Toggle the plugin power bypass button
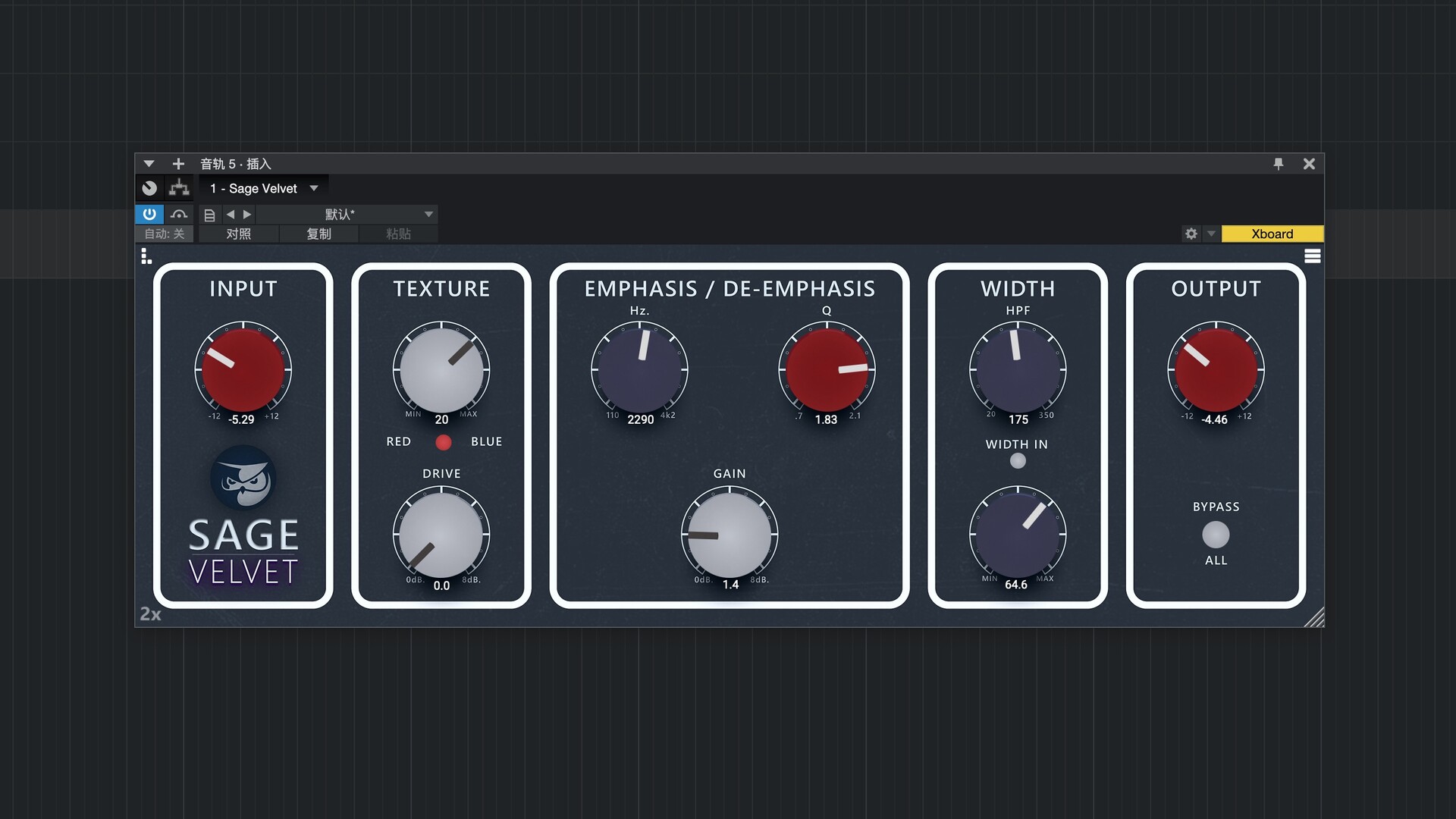 tap(149, 214)
